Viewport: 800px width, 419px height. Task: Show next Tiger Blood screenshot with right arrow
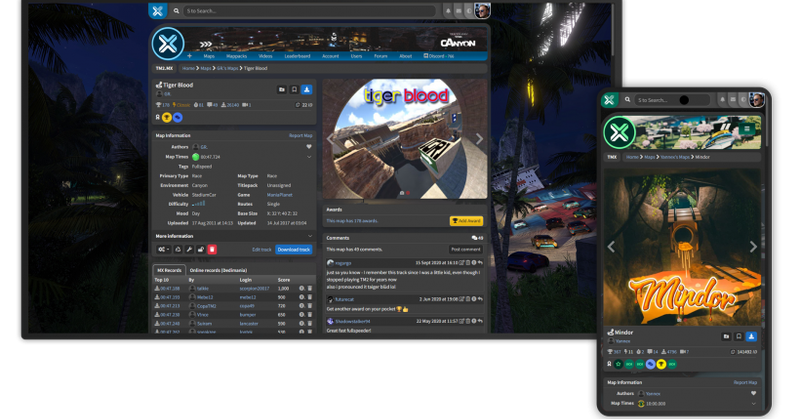[479, 139]
